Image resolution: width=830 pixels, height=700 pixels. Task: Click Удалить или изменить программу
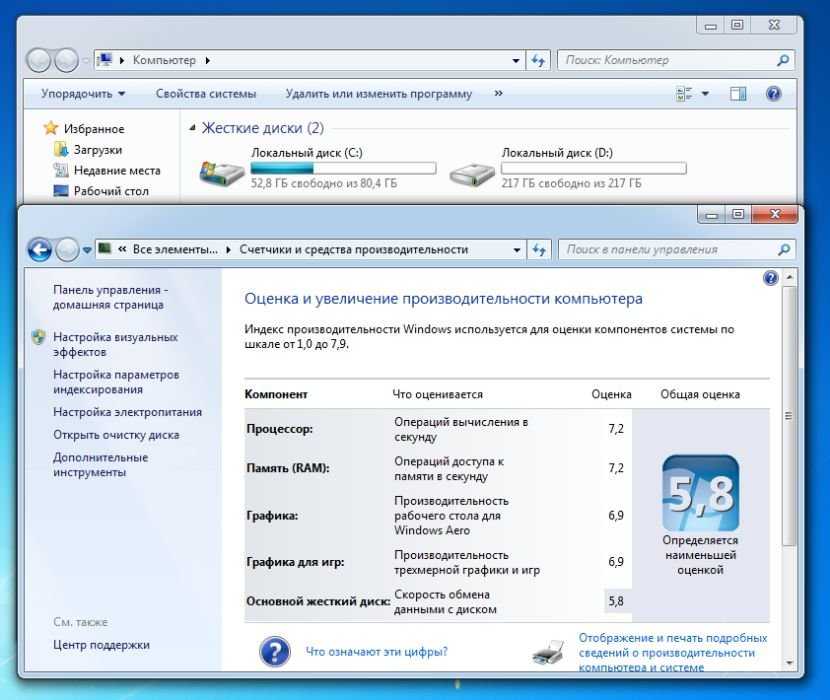click(378, 94)
